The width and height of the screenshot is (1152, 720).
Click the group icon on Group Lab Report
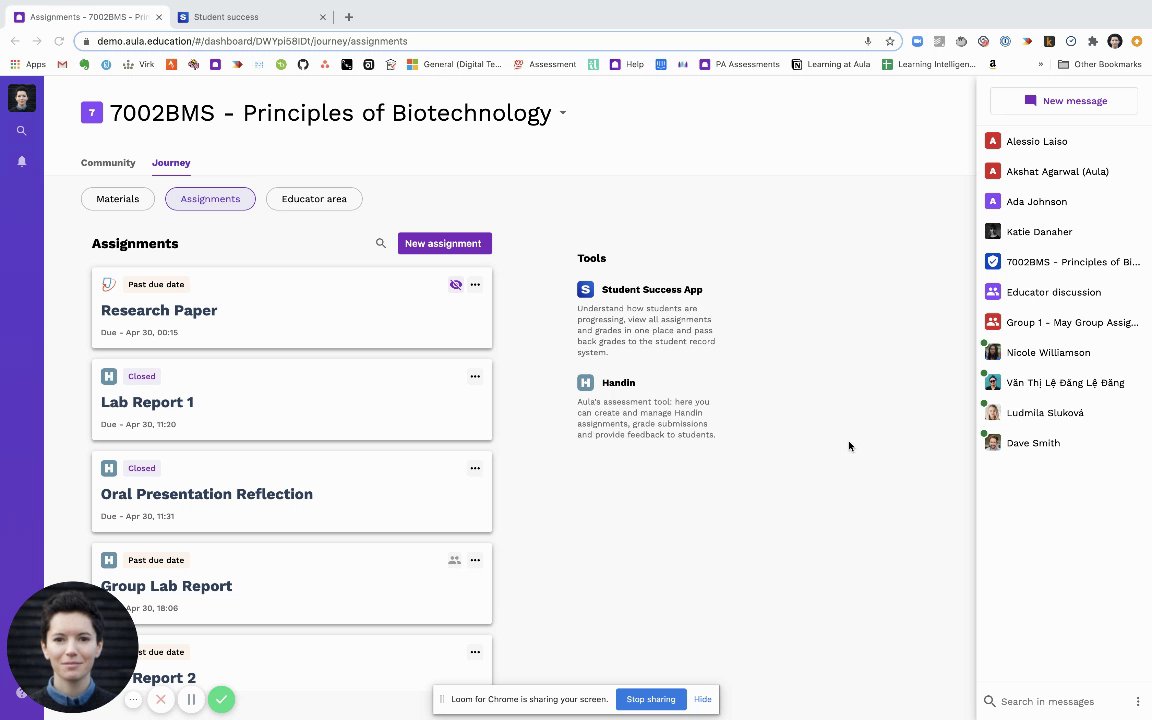454,560
